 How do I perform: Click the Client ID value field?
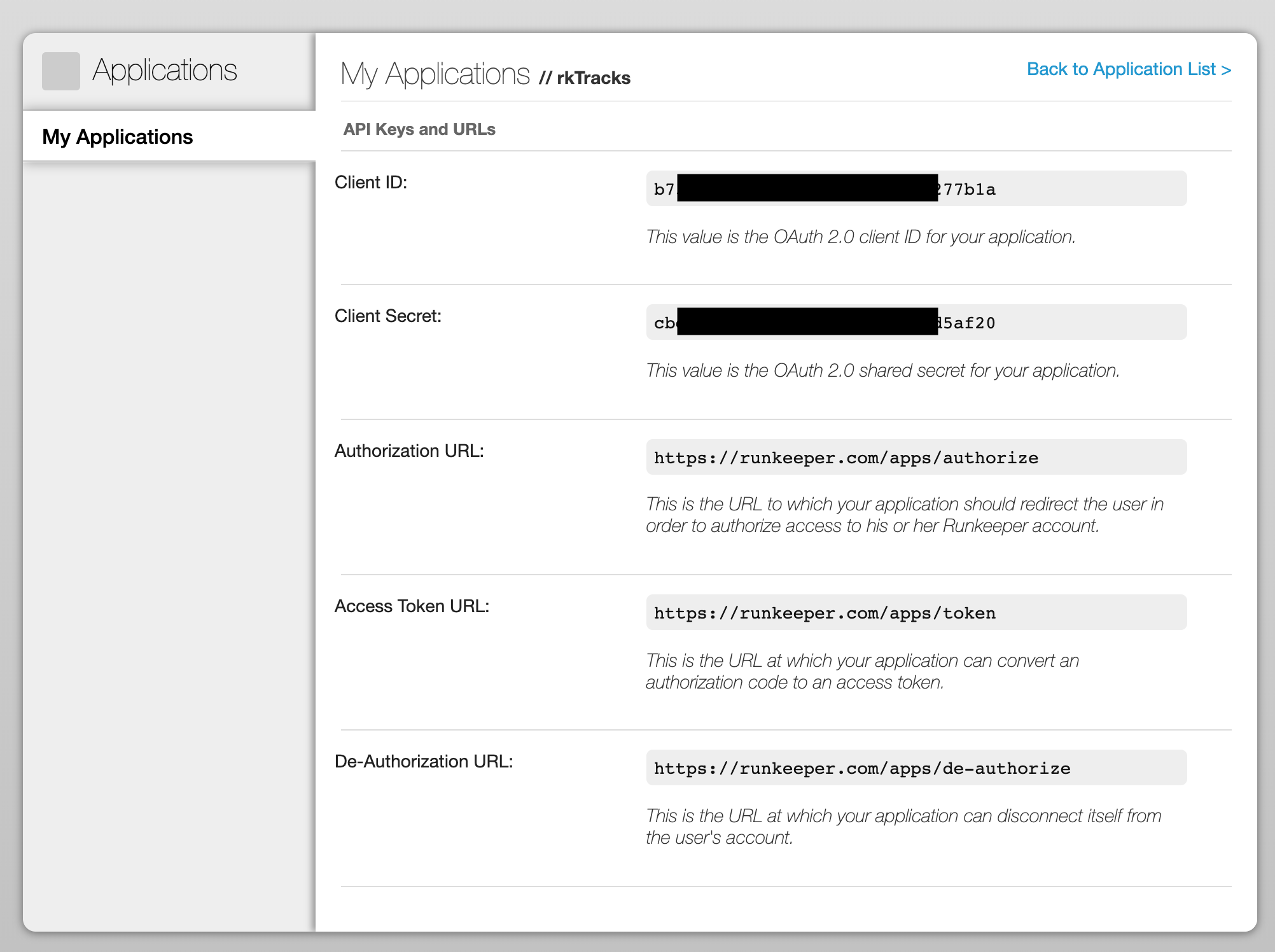click(x=916, y=188)
